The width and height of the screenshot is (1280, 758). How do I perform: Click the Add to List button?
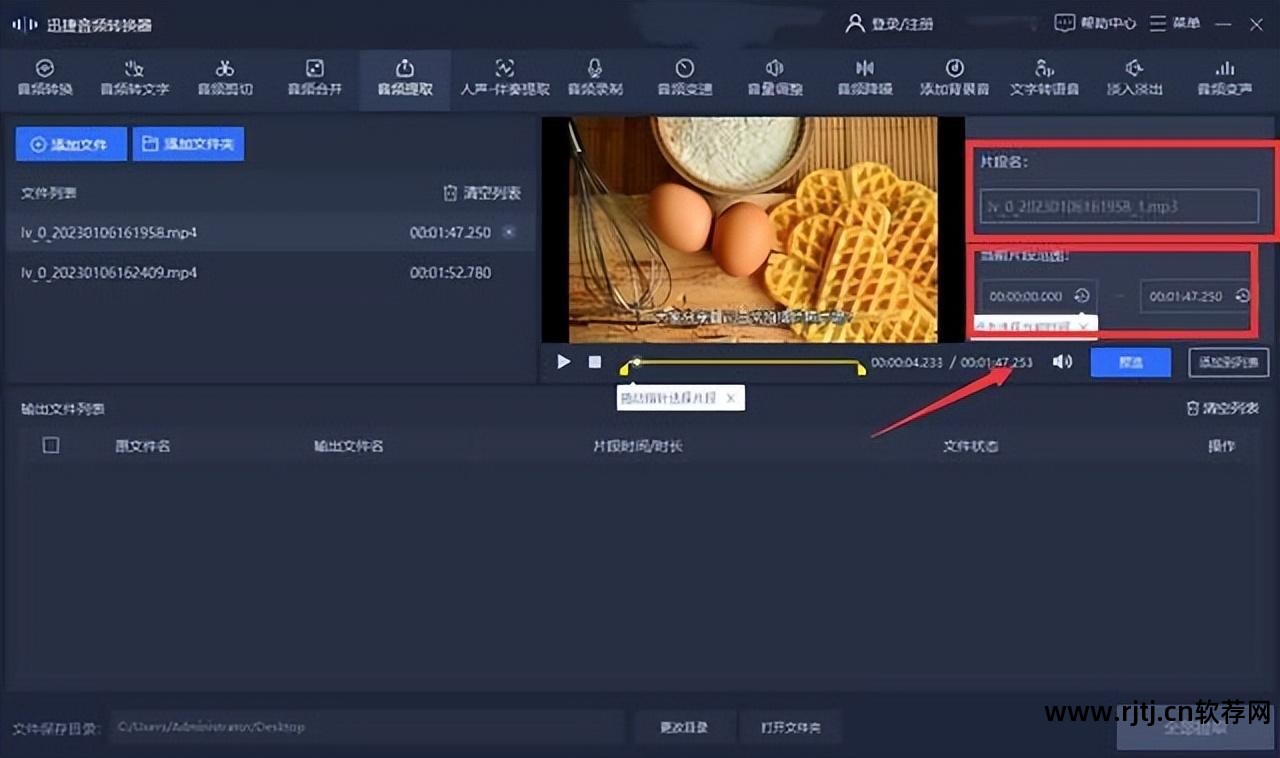point(1229,362)
